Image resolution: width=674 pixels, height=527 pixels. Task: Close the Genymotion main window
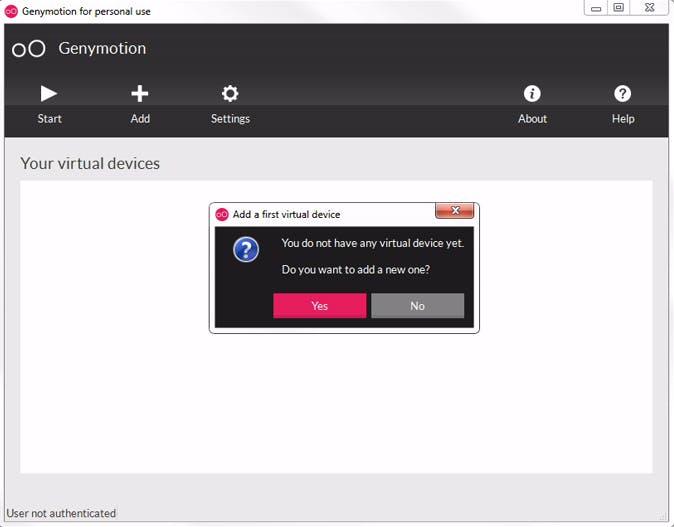click(649, 8)
